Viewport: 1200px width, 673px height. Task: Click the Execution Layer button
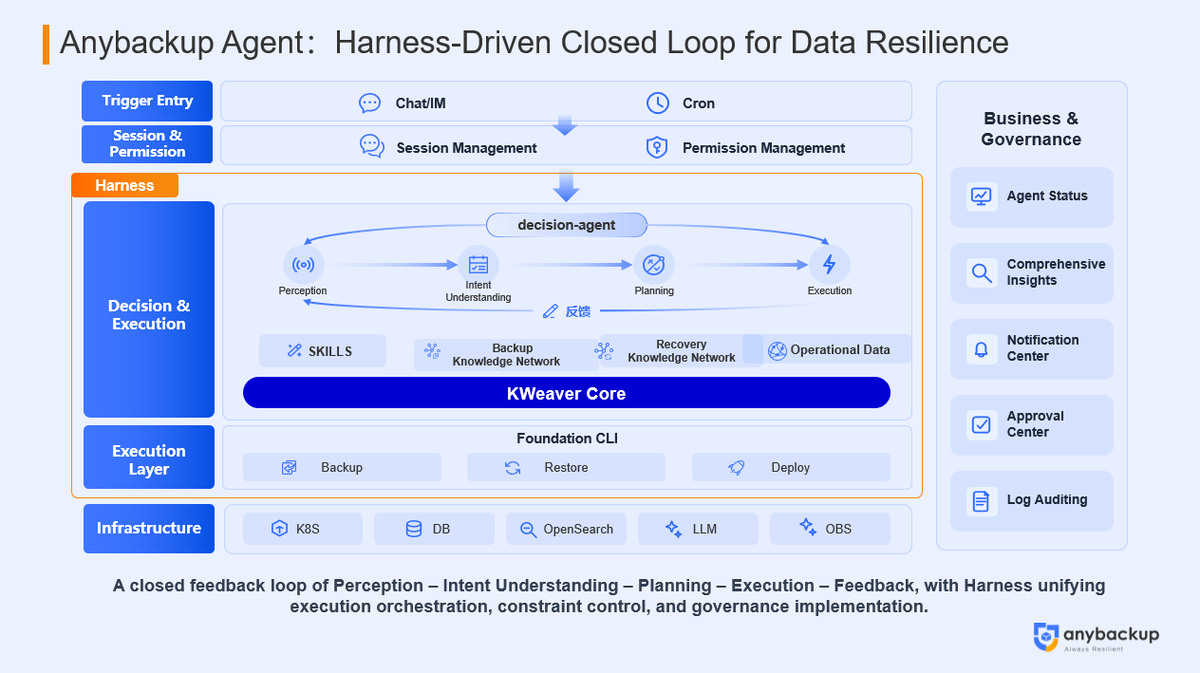click(x=148, y=458)
